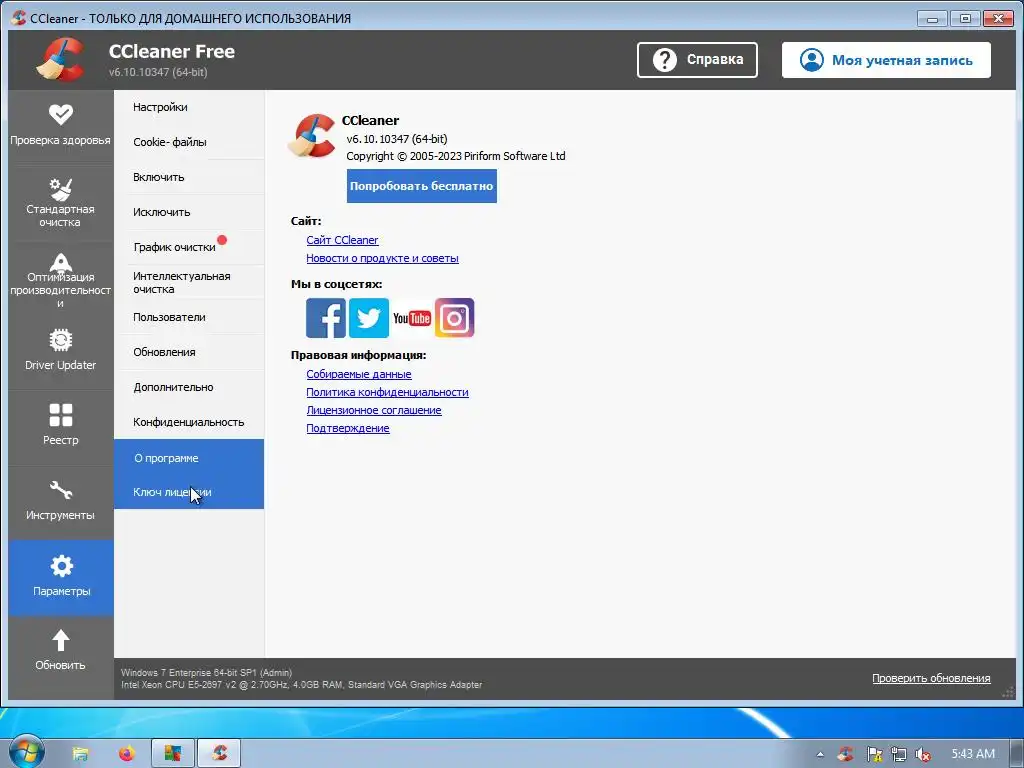Select the Параметры gear in sidebar

click(61, 577)
